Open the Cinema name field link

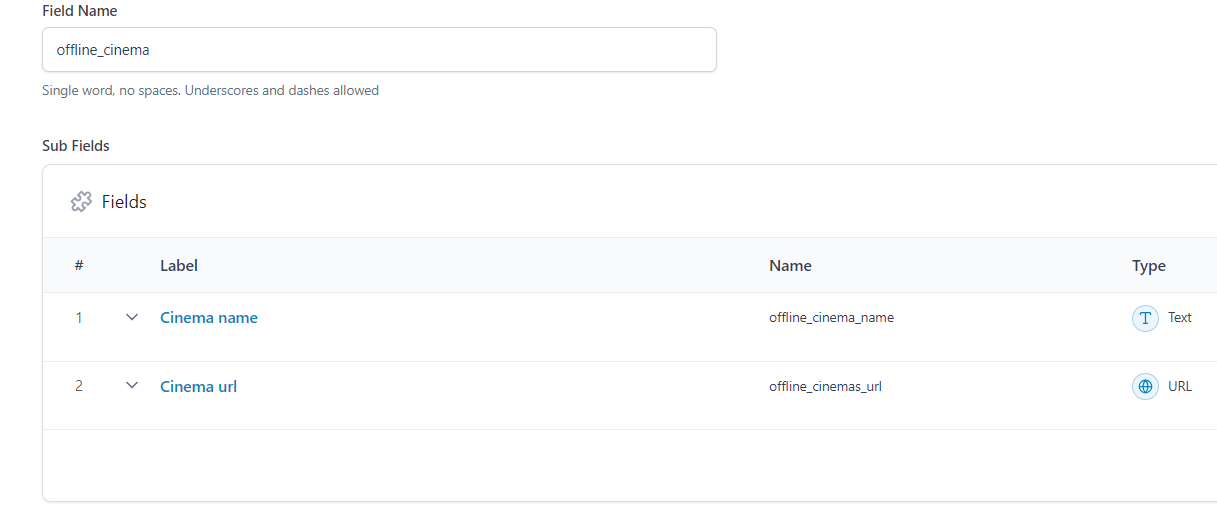(x=209, y=318)
